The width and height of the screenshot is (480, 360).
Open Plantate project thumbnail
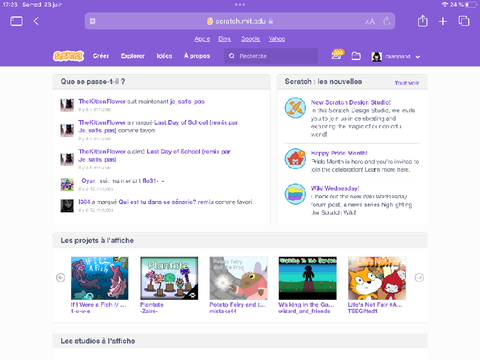169,278
